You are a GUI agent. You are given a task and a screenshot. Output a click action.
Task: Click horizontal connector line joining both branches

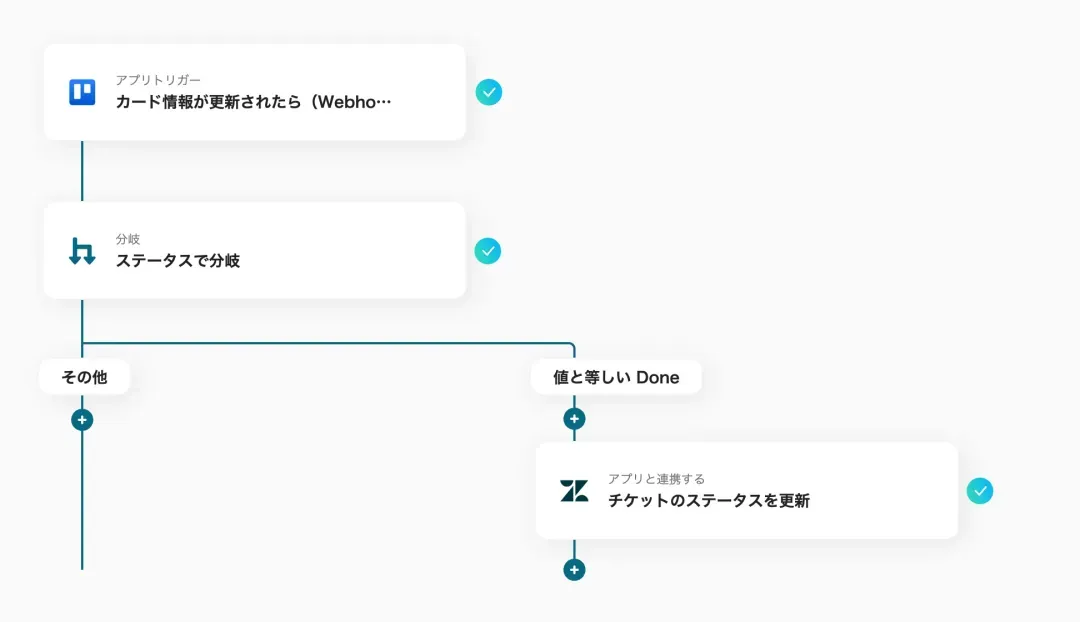click(x=330, y=343)
